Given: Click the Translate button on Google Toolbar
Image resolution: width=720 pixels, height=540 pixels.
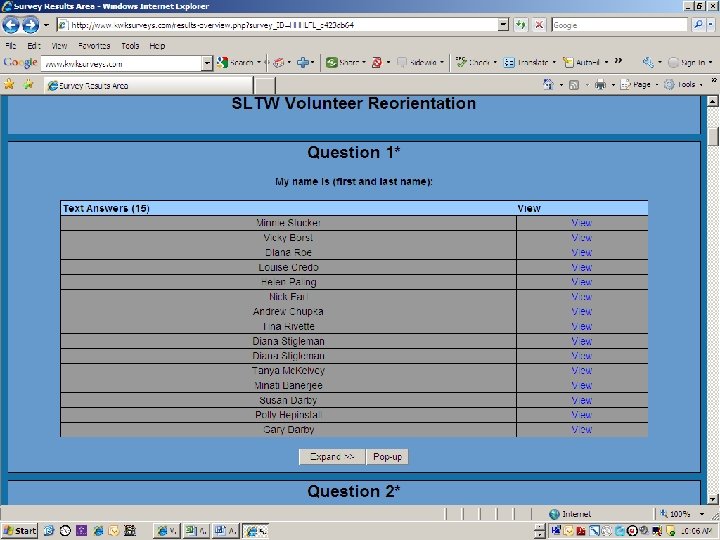Looking at the screenshot, I should 526,62.
